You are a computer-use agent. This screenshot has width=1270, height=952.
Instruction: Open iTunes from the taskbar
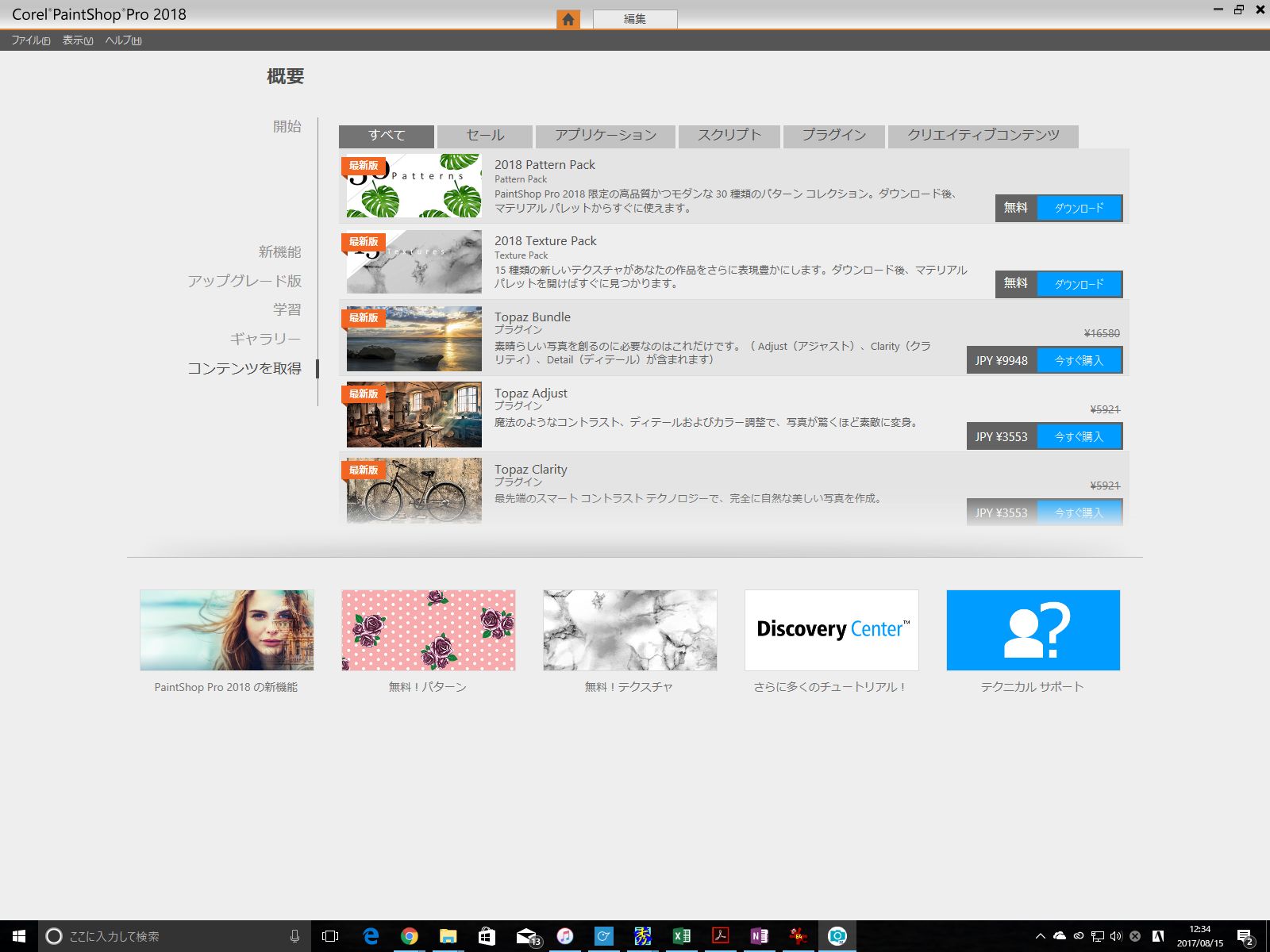564,936
